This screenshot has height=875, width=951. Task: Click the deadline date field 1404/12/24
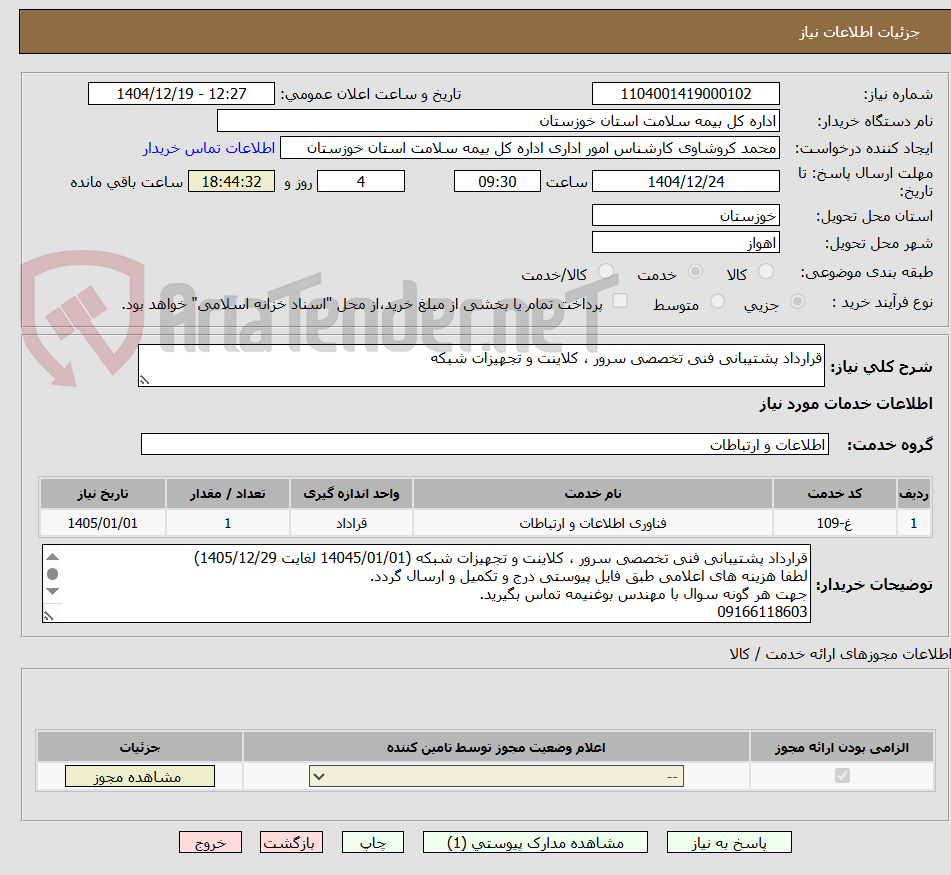[x=685, y=181]
